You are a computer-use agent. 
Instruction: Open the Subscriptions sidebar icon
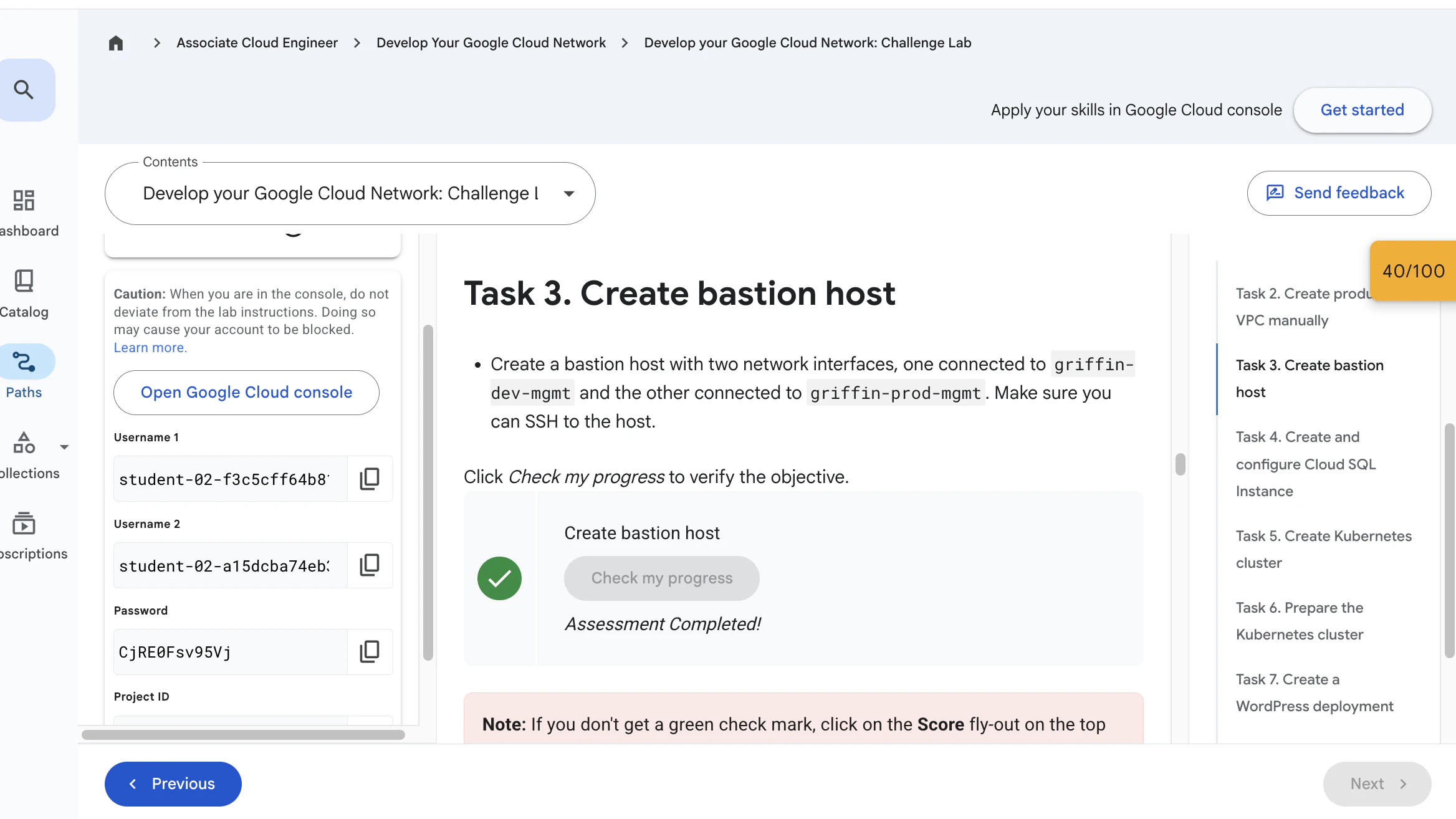coord(24,524)
